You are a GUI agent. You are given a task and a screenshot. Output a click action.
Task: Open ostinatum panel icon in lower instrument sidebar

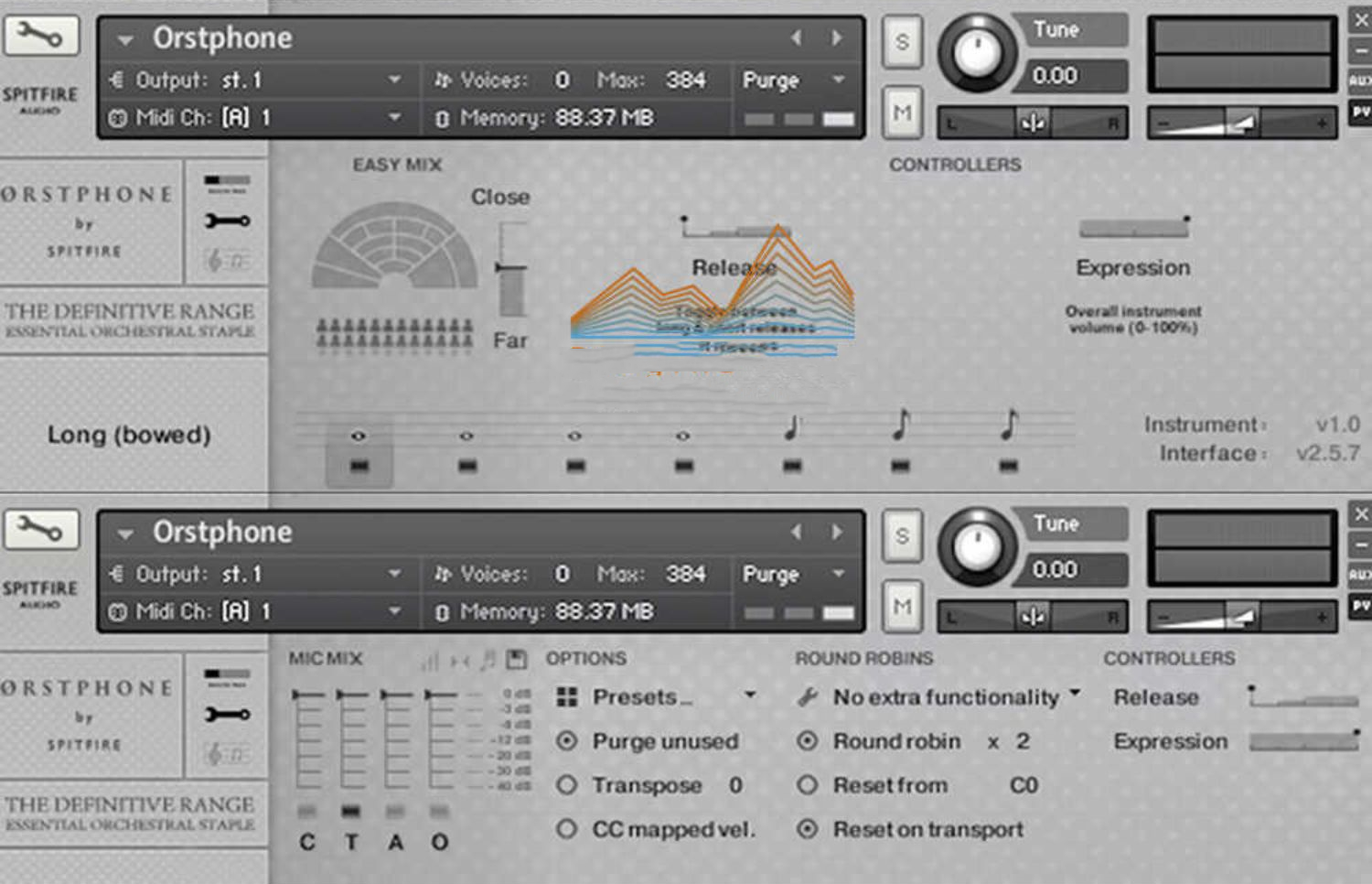227,754
